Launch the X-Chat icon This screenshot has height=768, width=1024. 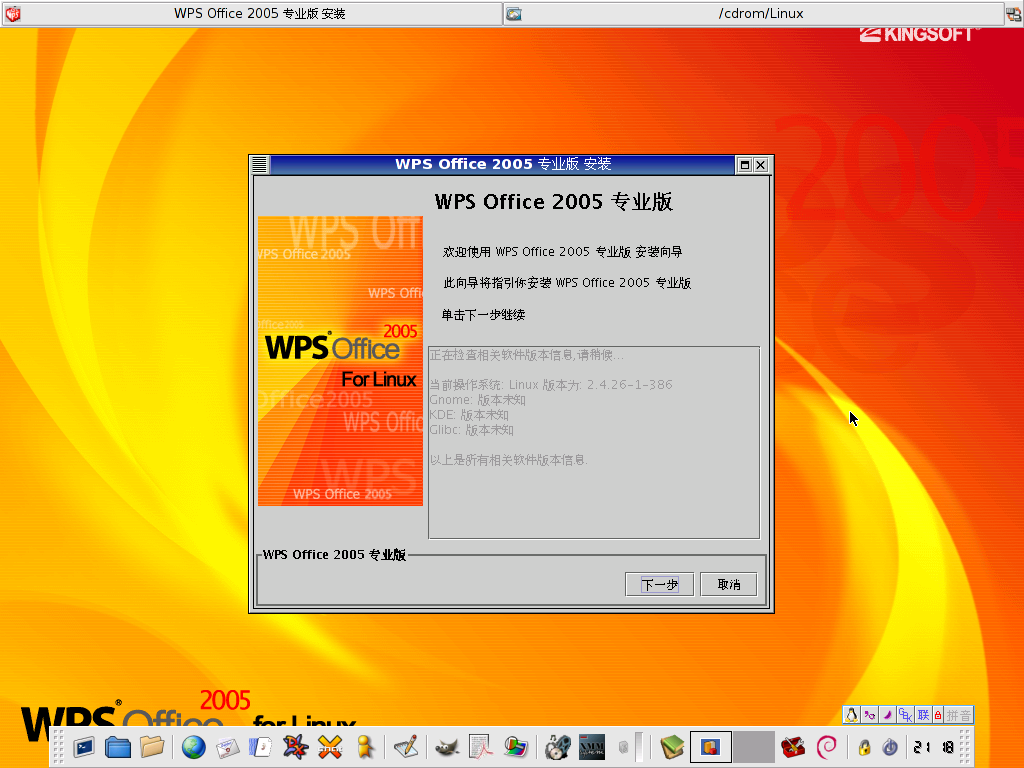(330, 746)
